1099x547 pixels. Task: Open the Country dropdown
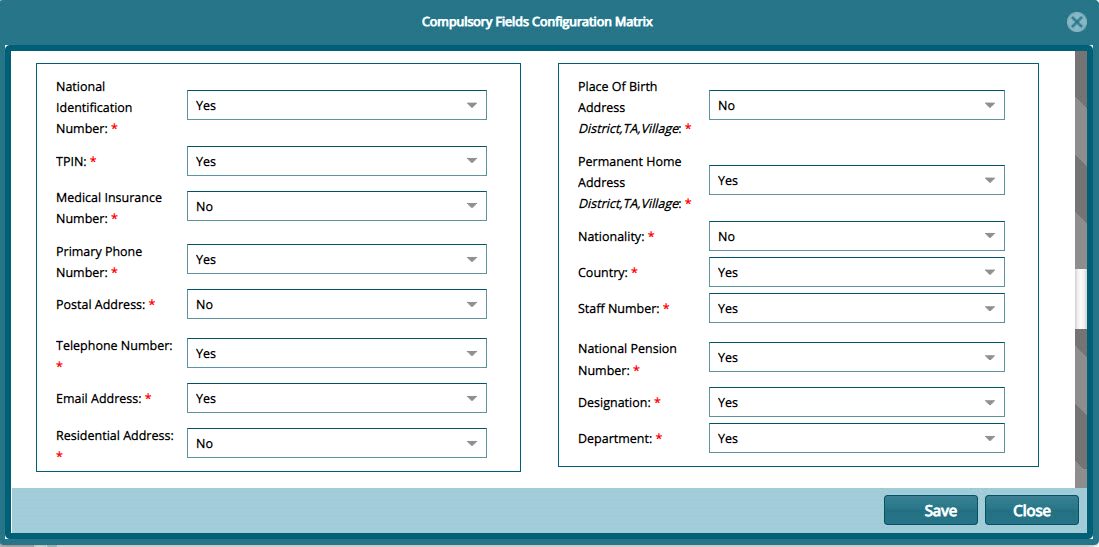point(856,272)
